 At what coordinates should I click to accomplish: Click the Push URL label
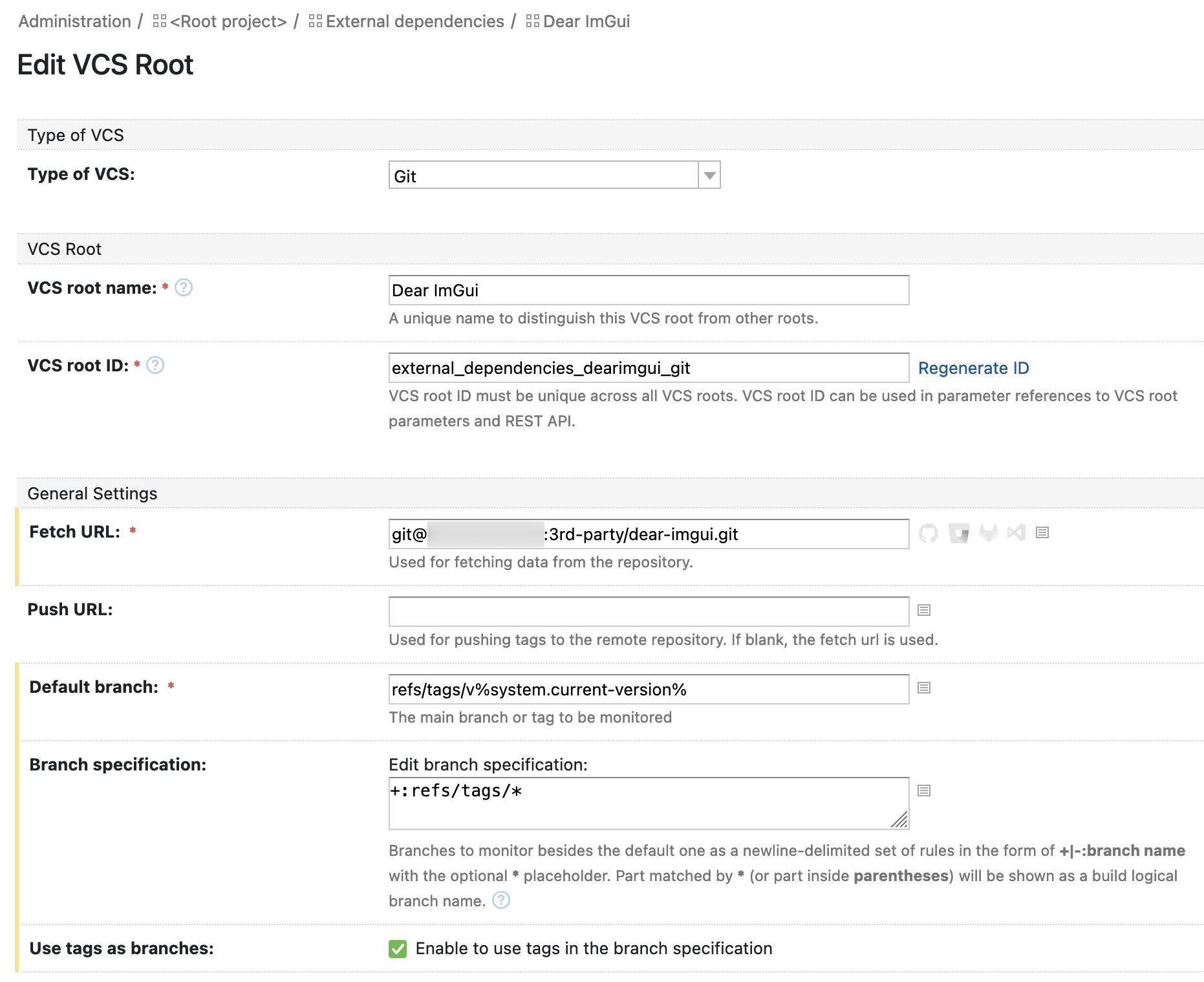(x=70, y=609)
